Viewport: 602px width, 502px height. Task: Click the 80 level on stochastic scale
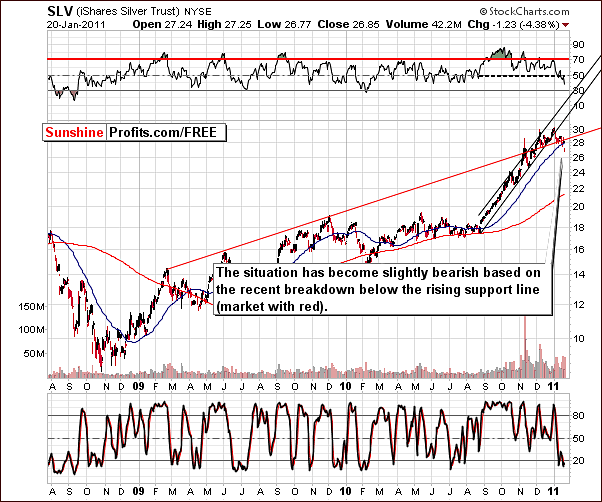point(579,416)
